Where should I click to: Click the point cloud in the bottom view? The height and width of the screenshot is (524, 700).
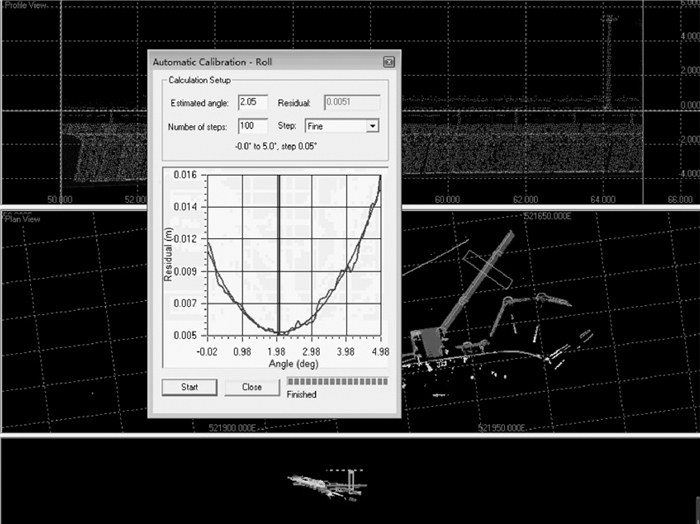[325, 483]
